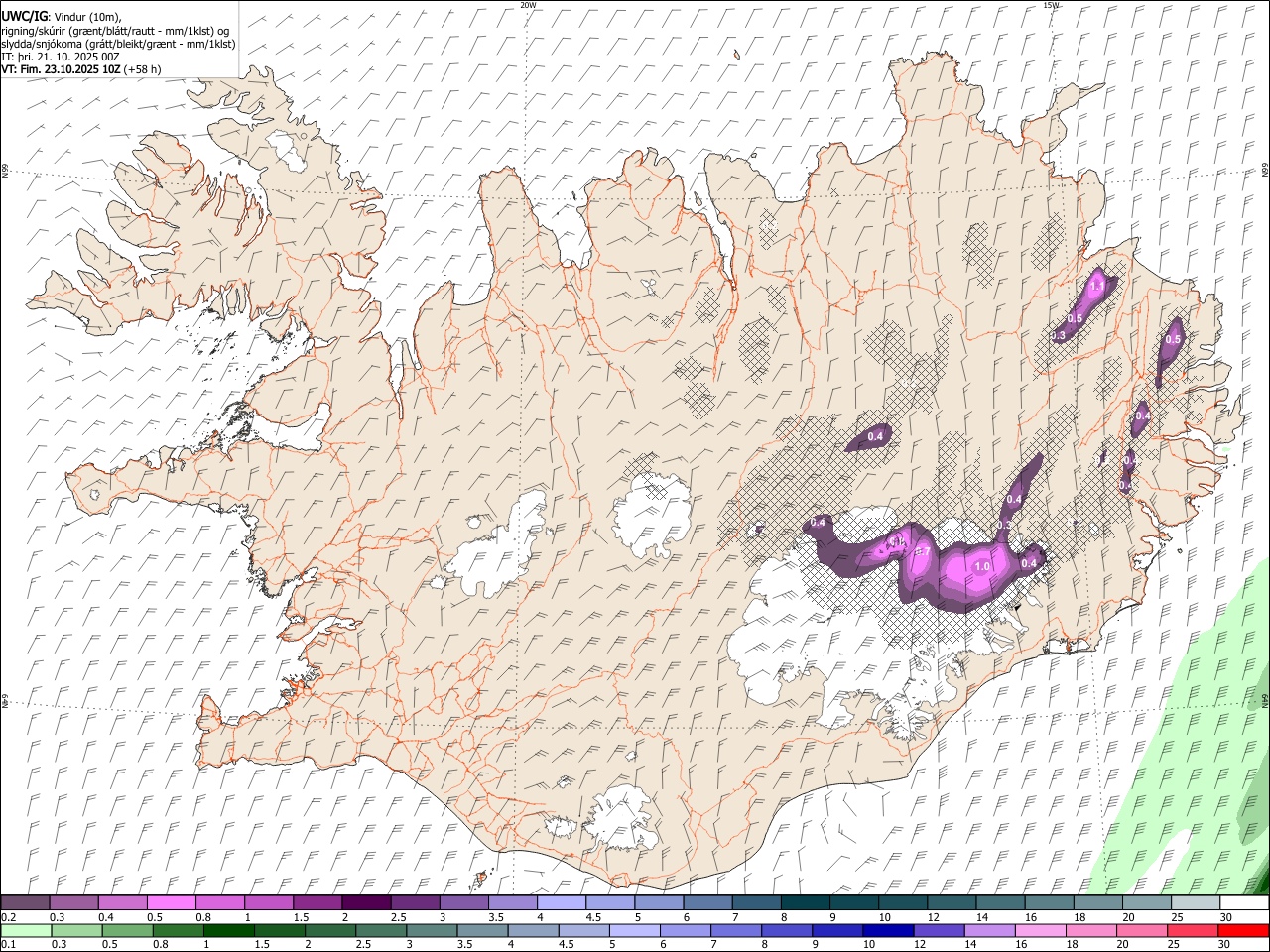Click the upper legend swatch starting at 8
The image size is (1270, 952).
(806, 902)
